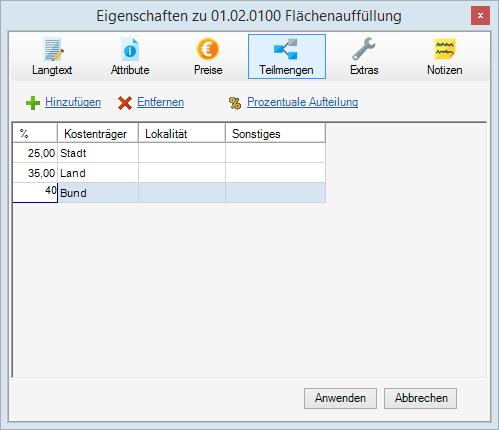This screenshot has height=430, width=499.
Task: Click the red X remove icon
Action: coord(125,103)
